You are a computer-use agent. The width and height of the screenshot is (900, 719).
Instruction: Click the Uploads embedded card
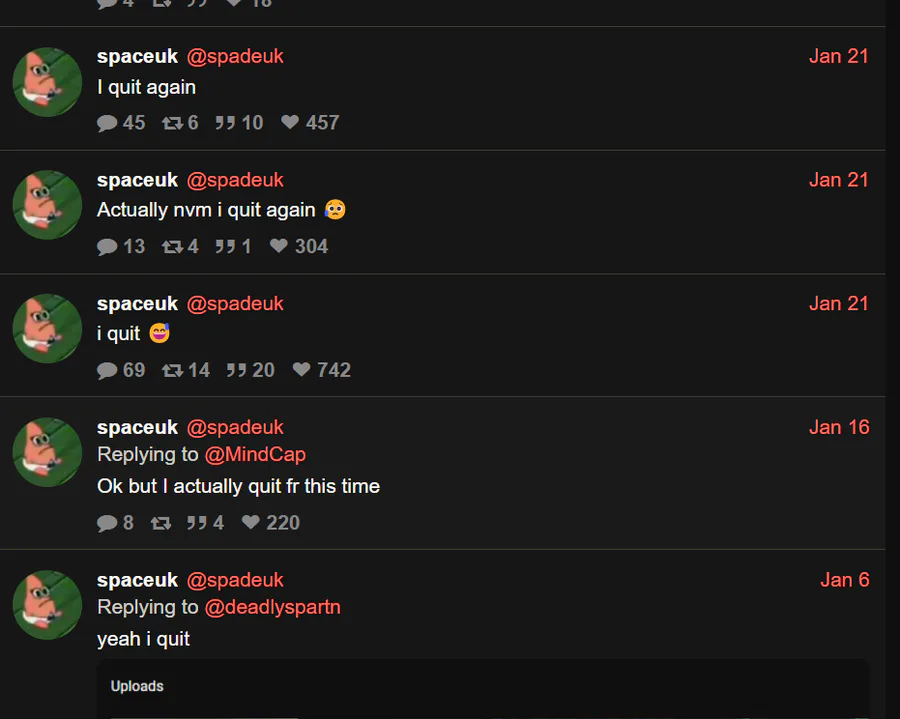click(483, 689)
